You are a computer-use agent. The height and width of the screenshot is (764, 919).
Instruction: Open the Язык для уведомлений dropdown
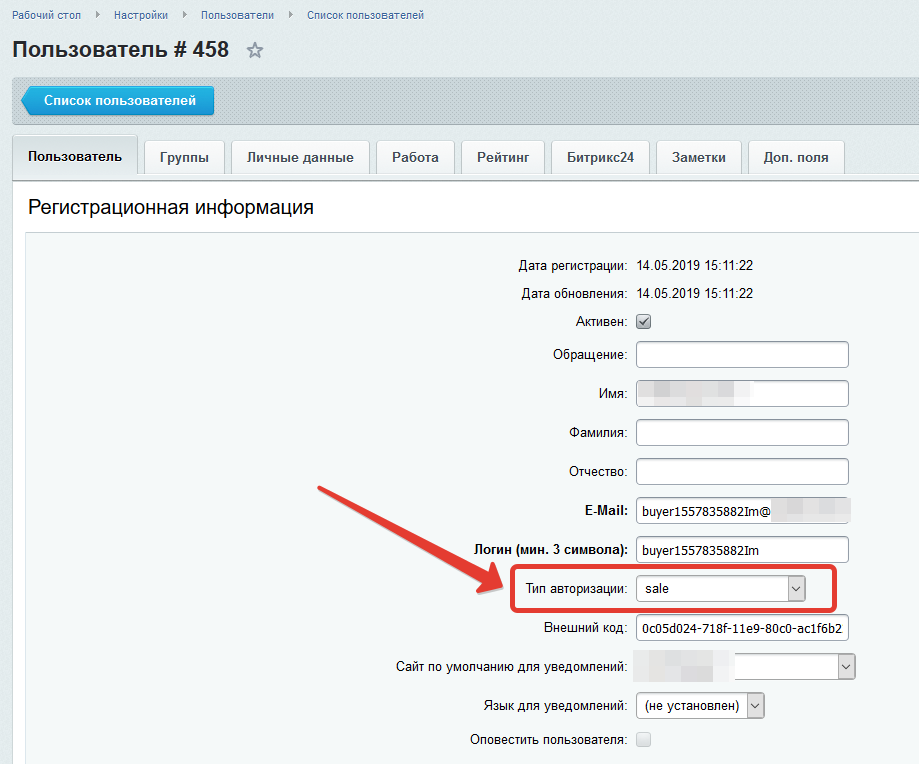(x=699, y=706)
